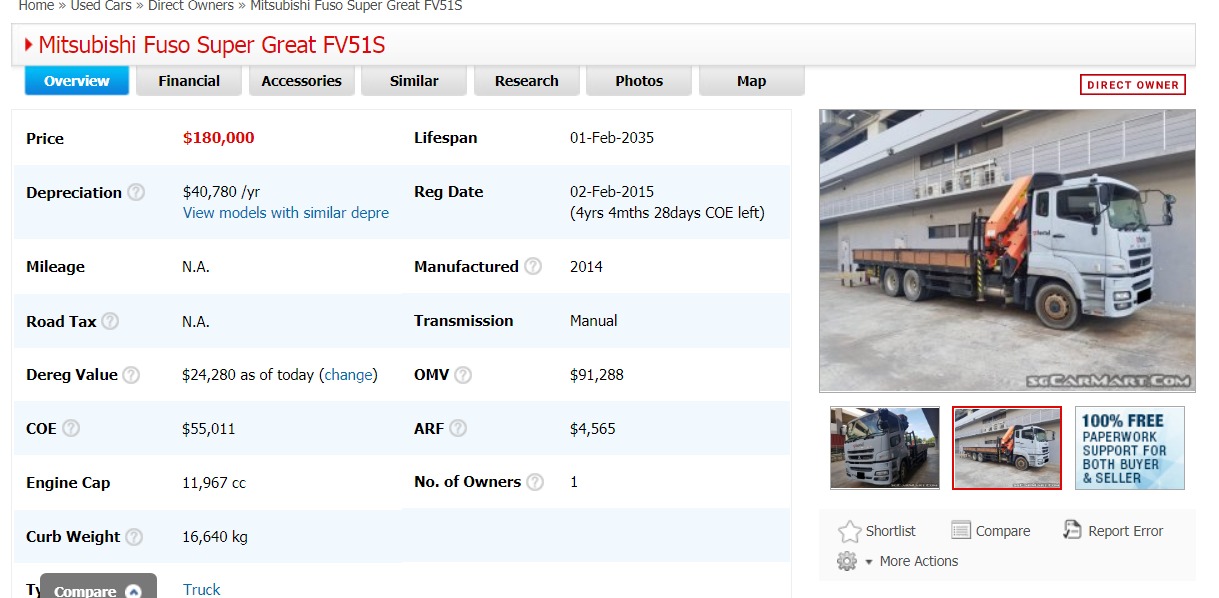This screenshot has width=1219, height=598.
Task: Click help icon next to No. of Owners
Action: (535, 482)
